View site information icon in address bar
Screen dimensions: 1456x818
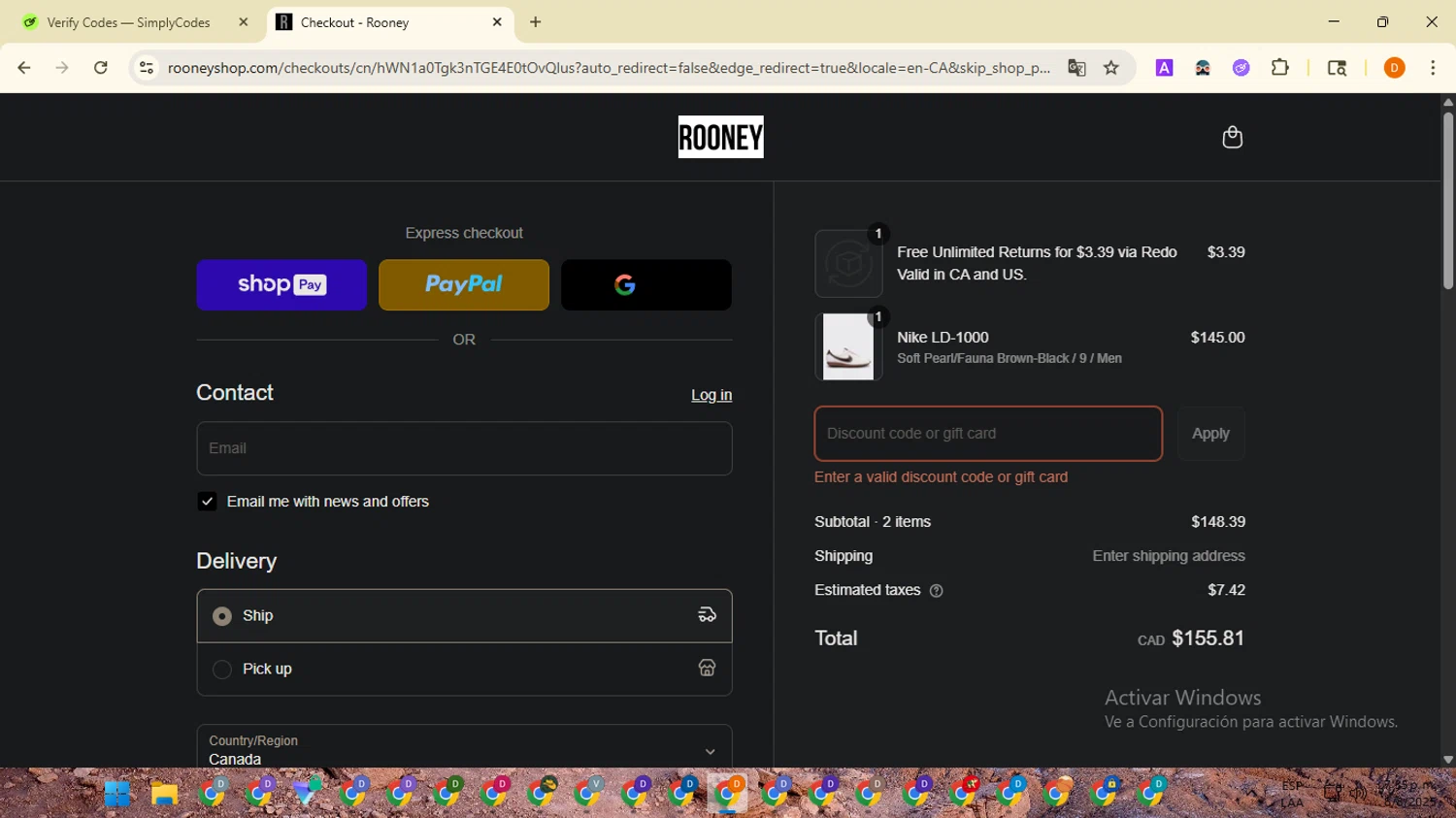(x=147, y=68)
